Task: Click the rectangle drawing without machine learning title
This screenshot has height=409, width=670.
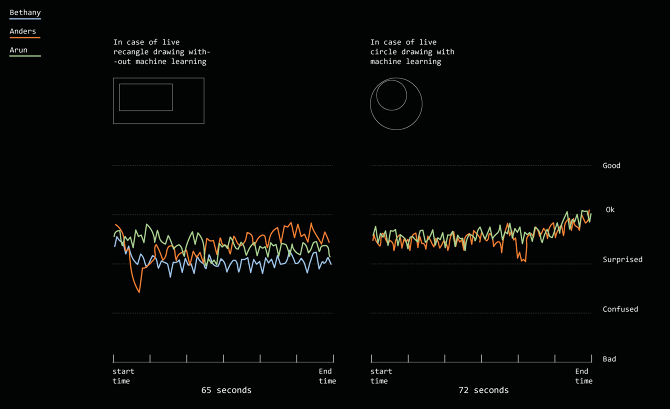Action: (162, 51)
